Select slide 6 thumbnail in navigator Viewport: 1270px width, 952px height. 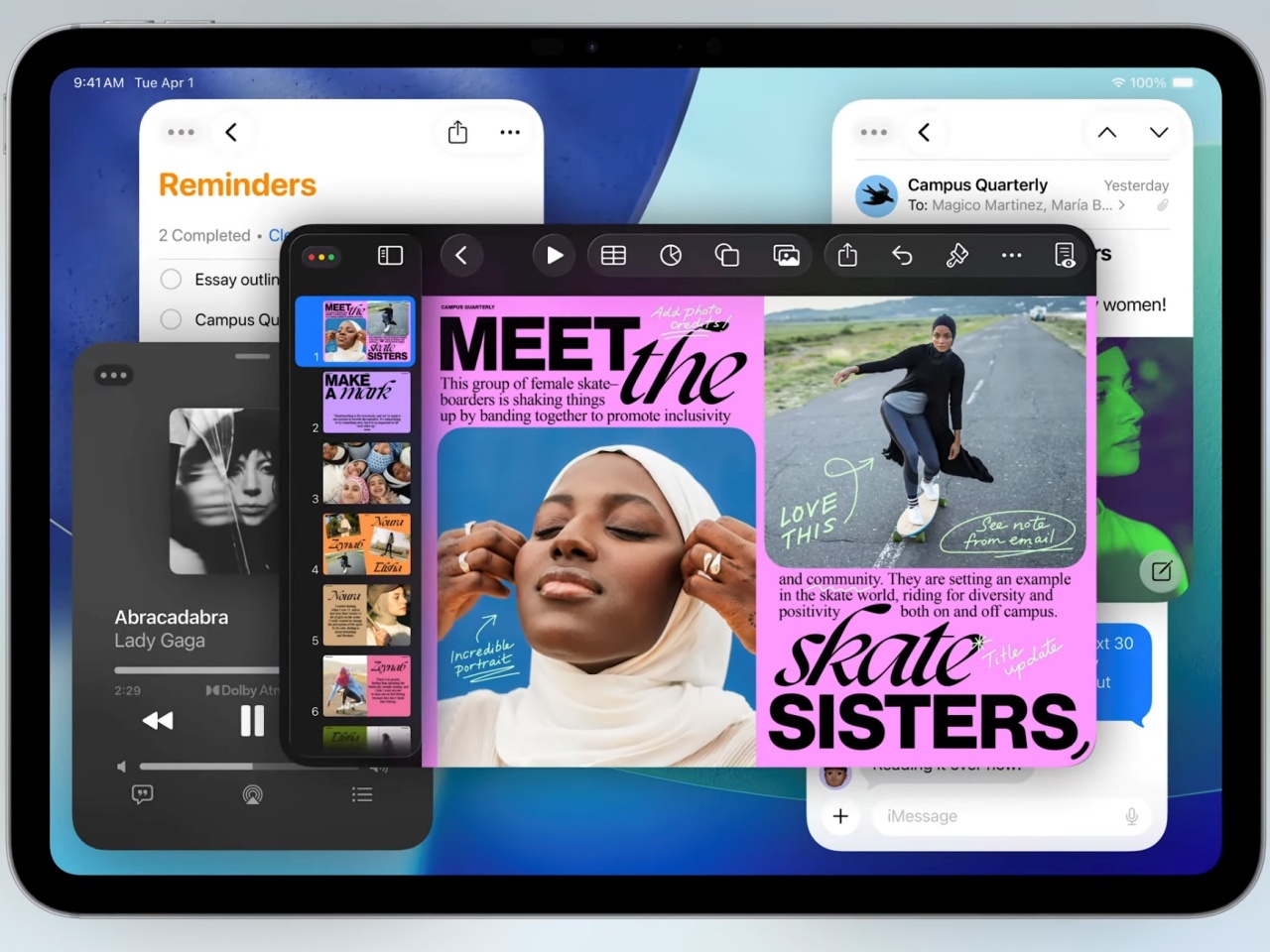366,685
